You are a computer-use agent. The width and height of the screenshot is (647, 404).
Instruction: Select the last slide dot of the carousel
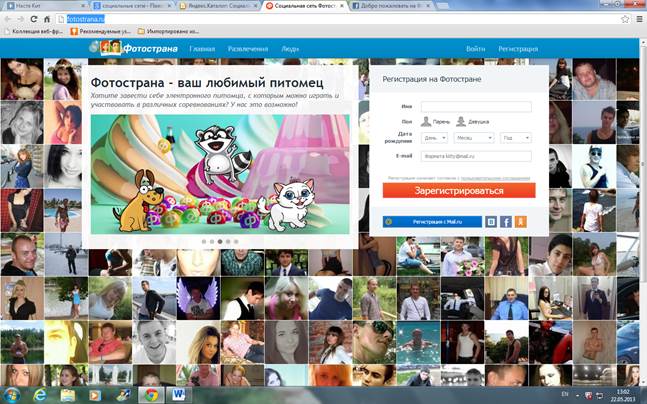click(x=236, y=241)
